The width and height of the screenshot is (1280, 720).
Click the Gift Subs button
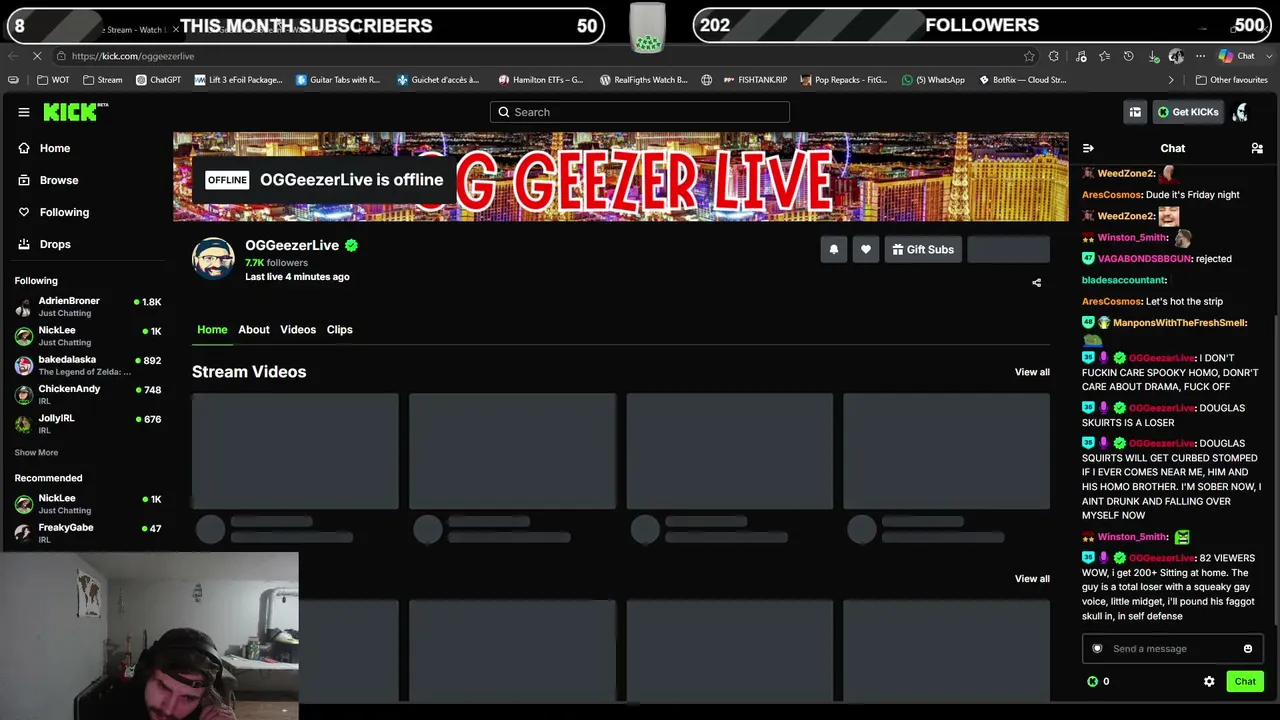point(923,250)
